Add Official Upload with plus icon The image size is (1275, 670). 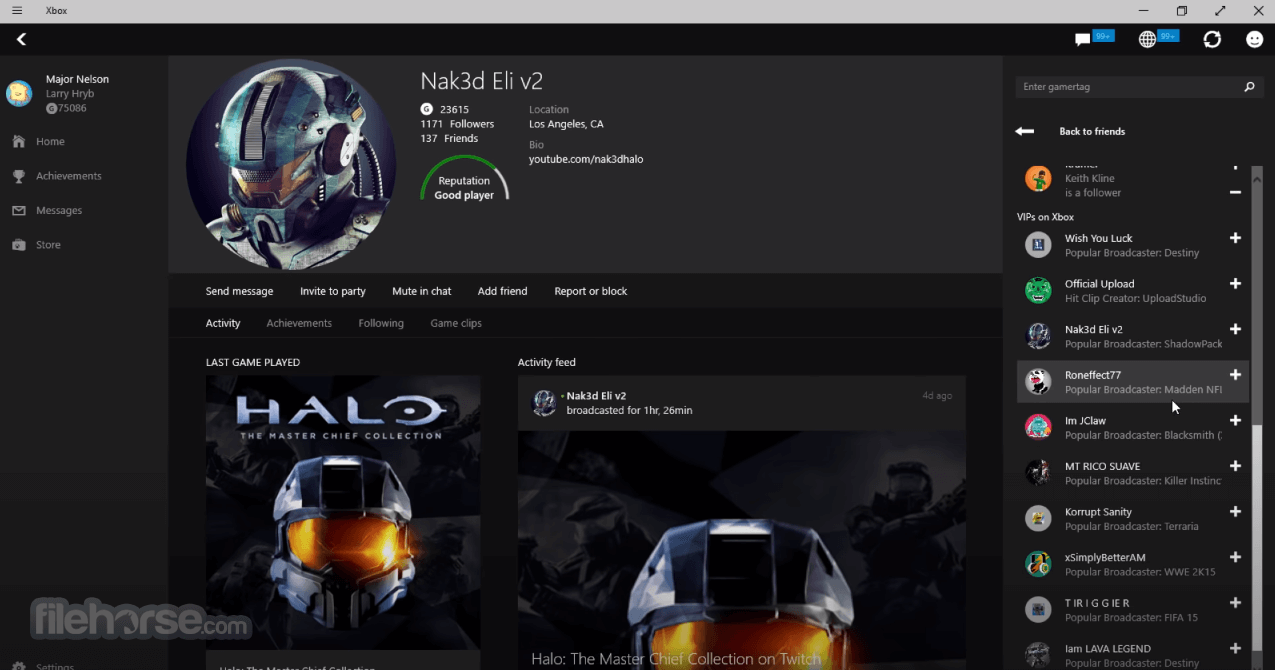click(x=1235, y=284)
